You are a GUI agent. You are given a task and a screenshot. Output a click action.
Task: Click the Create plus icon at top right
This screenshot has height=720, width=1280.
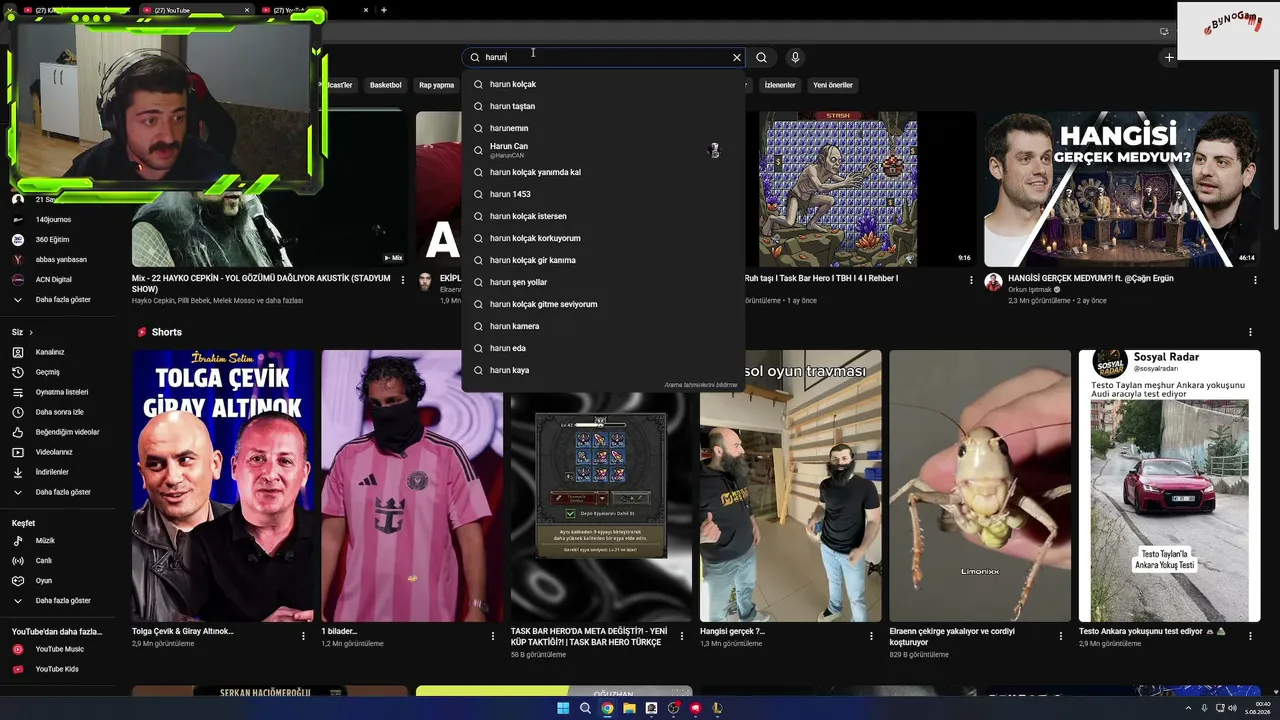point(1169,58)
